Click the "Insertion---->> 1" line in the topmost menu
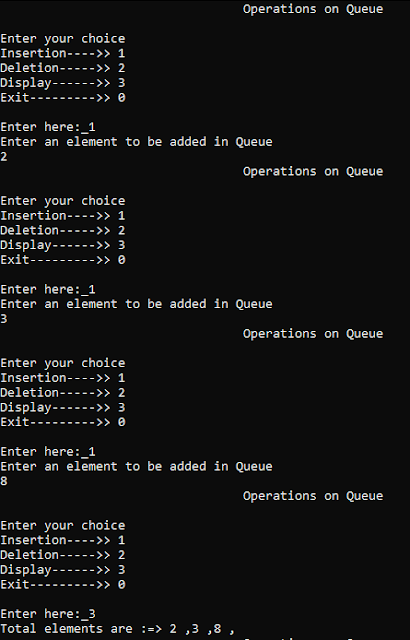This screenshot has width=410, height=640. [x=63, y=53]
